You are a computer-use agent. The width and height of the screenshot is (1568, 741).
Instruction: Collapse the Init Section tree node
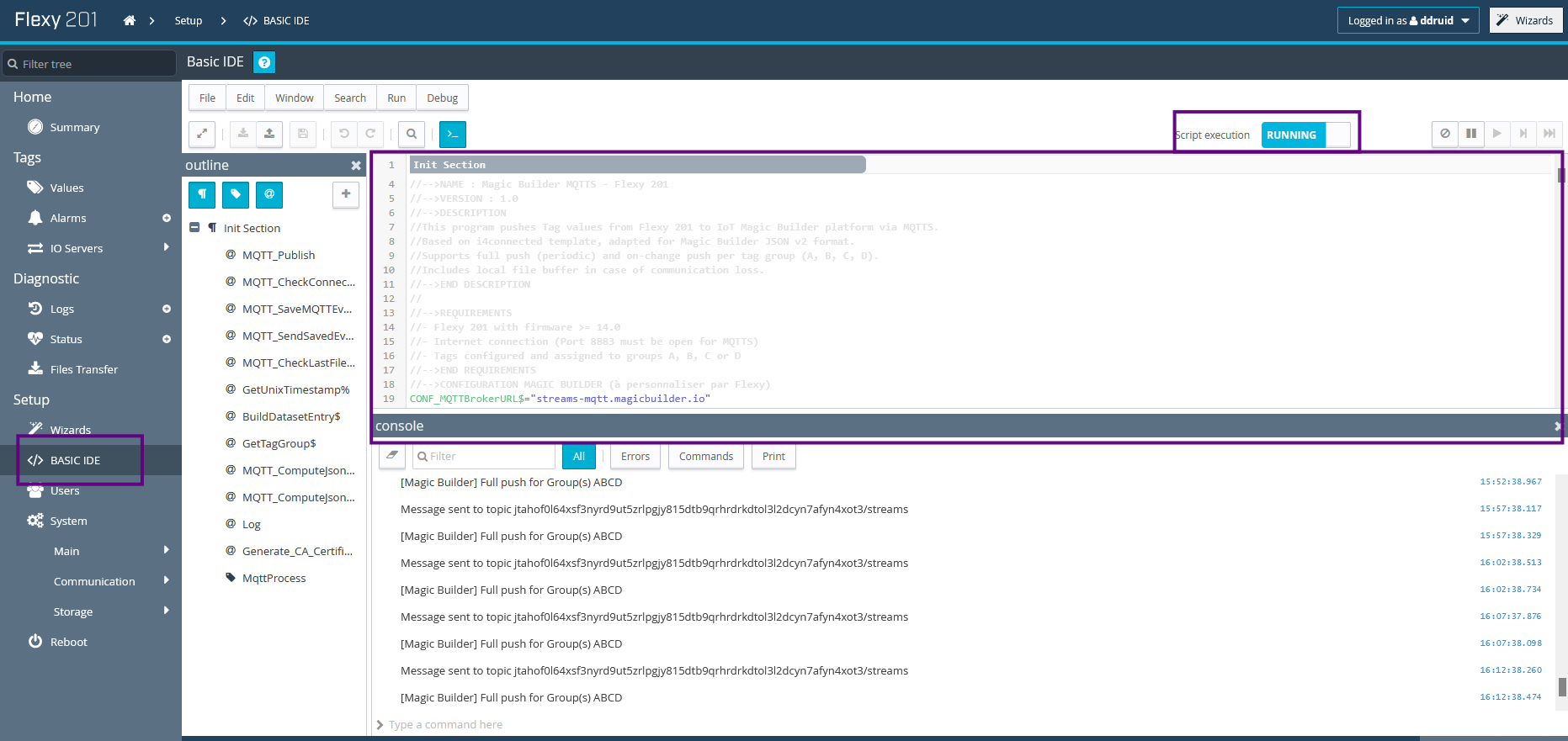194,227
